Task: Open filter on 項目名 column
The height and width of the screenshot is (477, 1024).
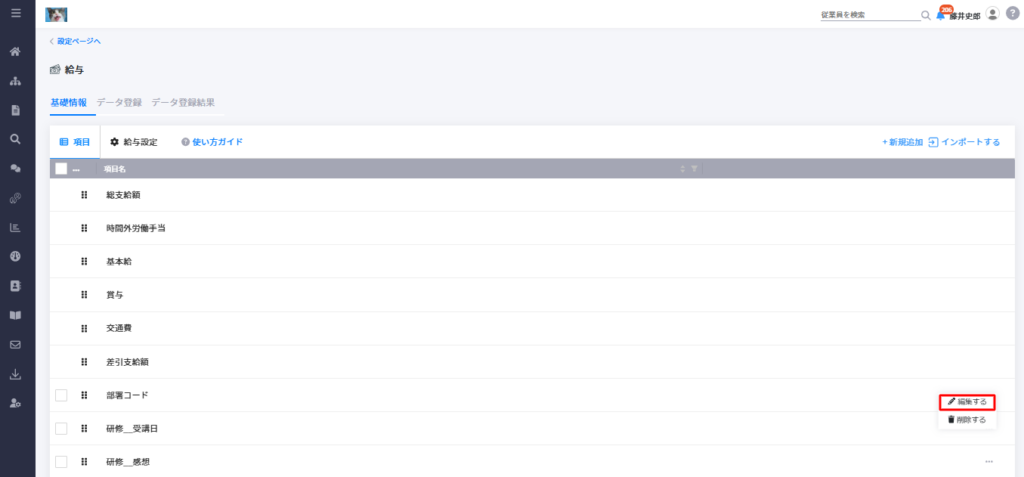Action: 694,169
